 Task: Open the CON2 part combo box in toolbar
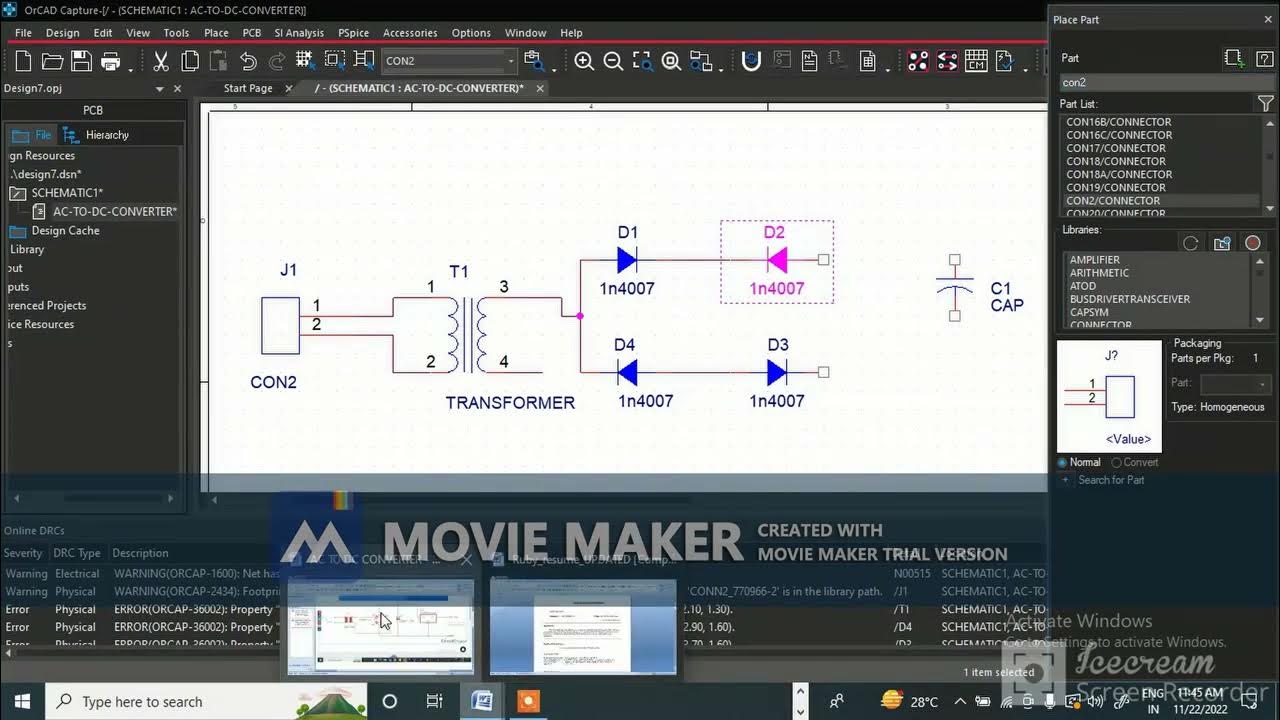click(x=449, y=61)
